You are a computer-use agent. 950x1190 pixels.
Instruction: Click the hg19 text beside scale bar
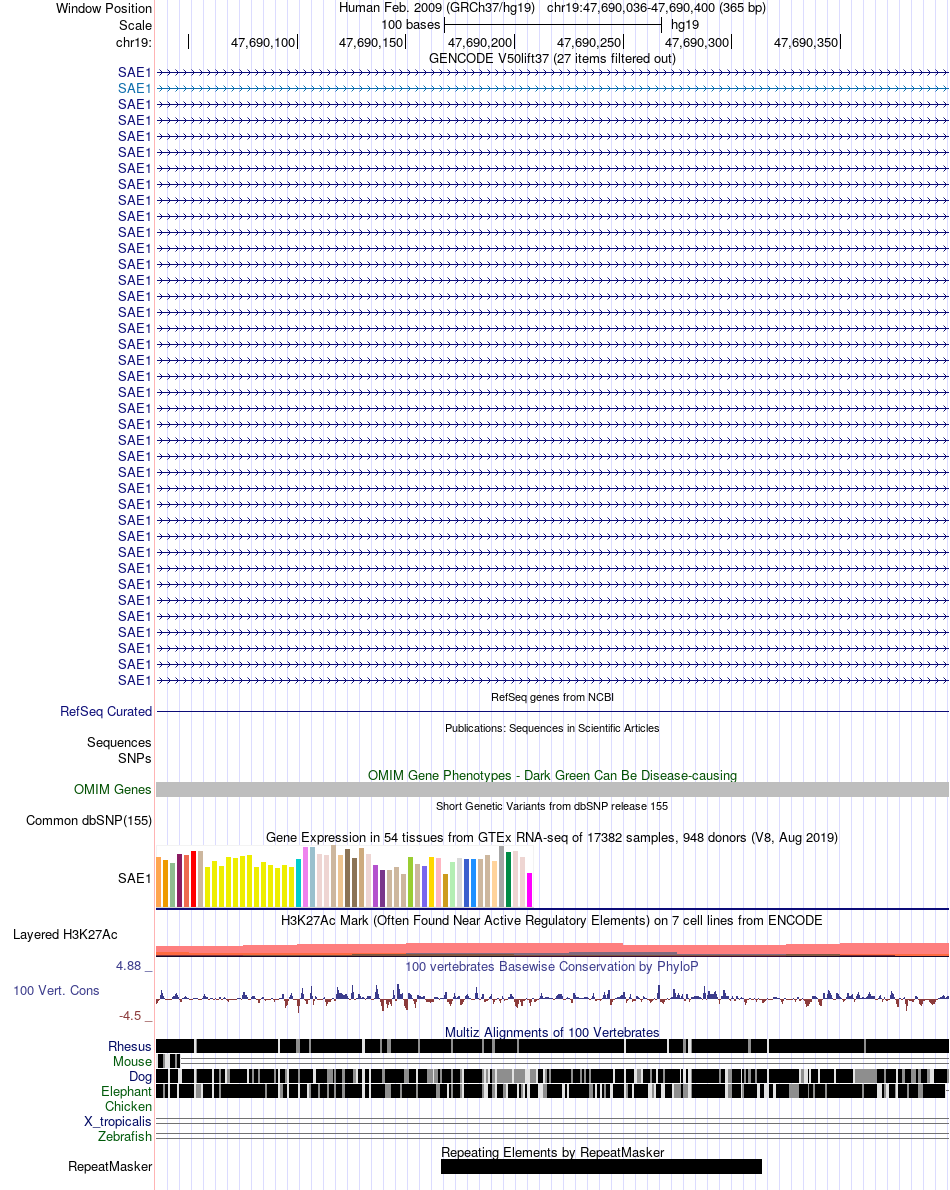[684, 25]
